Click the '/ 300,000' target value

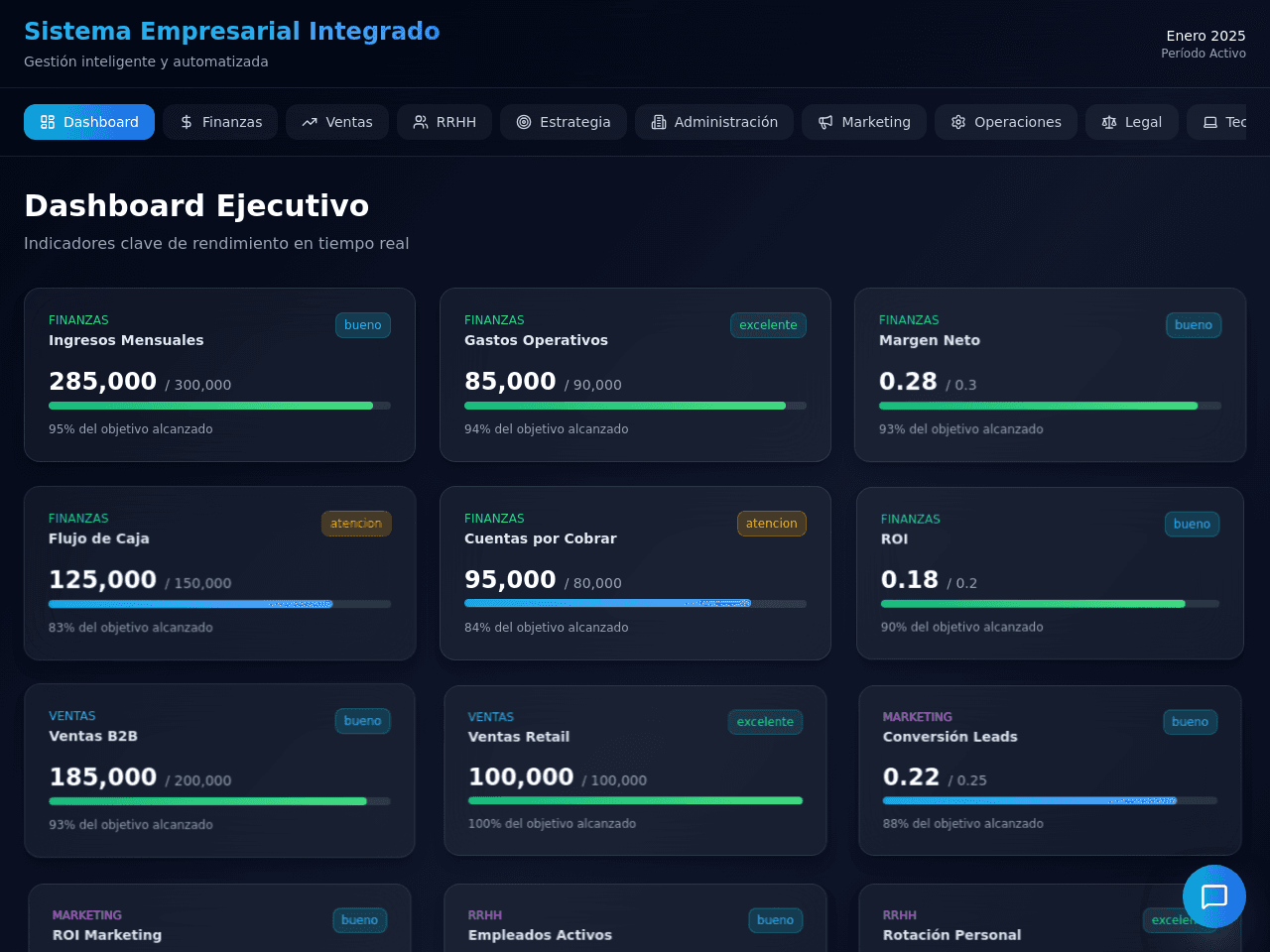tap(198, 385)
